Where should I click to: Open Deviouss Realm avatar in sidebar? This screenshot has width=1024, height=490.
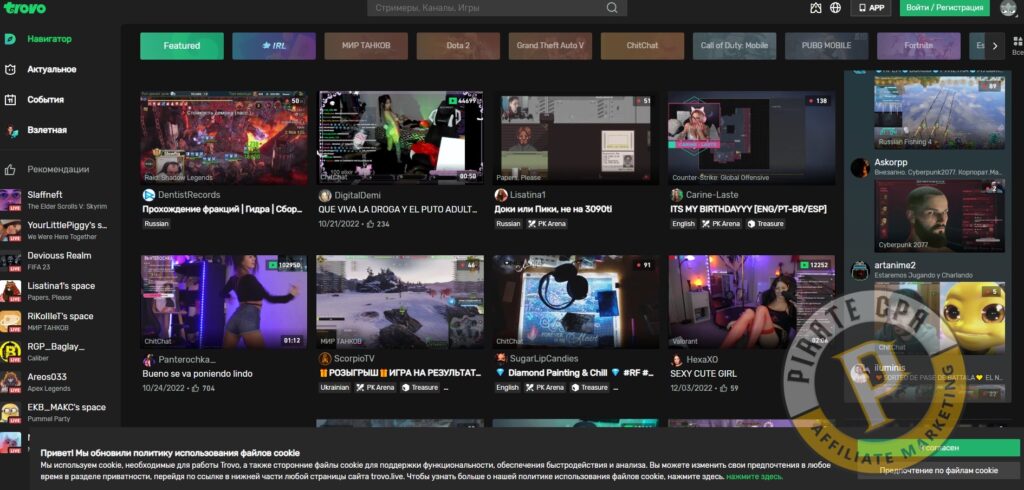coord(10,261)
